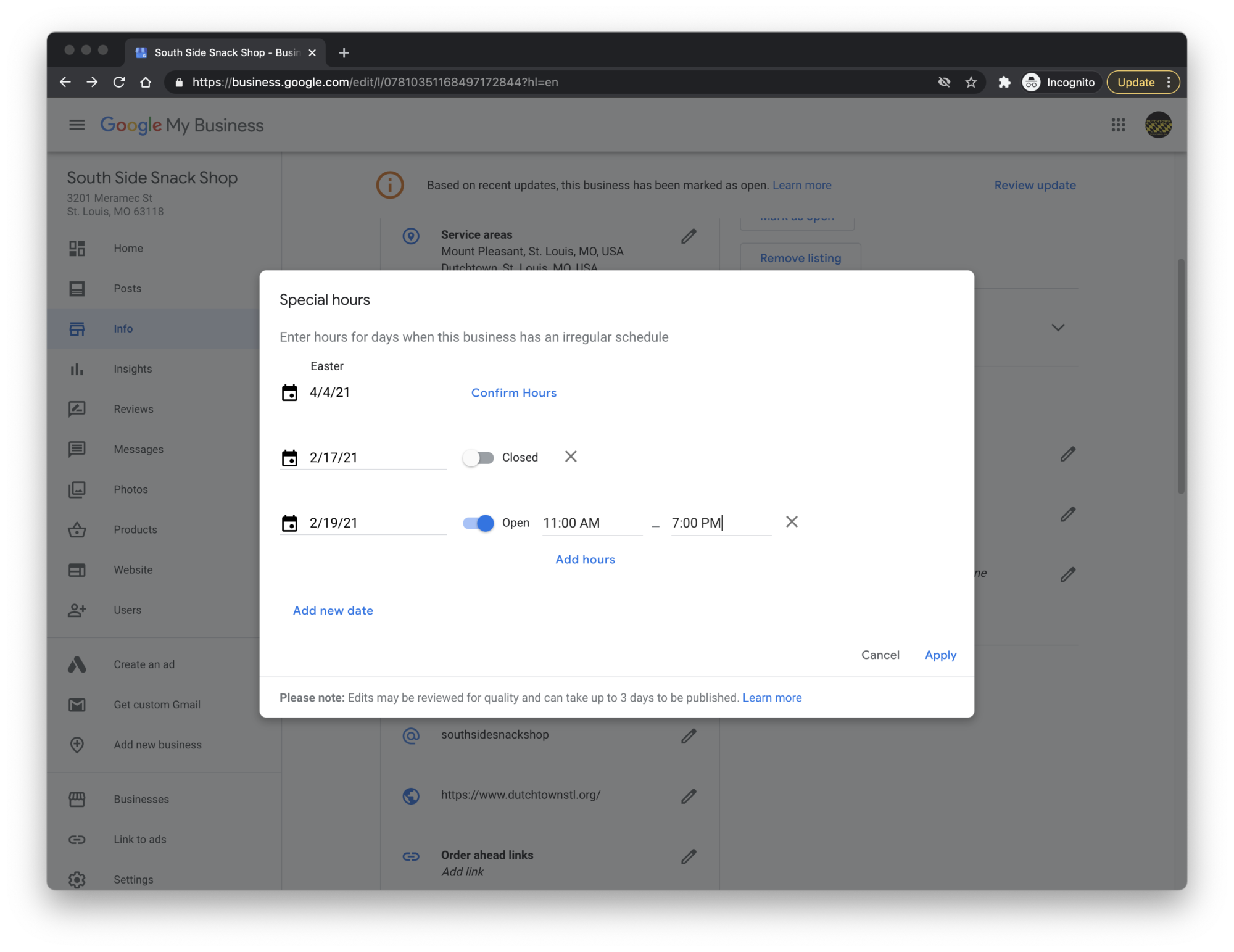Click the Create an ad icon
The image size is (1234, 952).
pos(77,664)
